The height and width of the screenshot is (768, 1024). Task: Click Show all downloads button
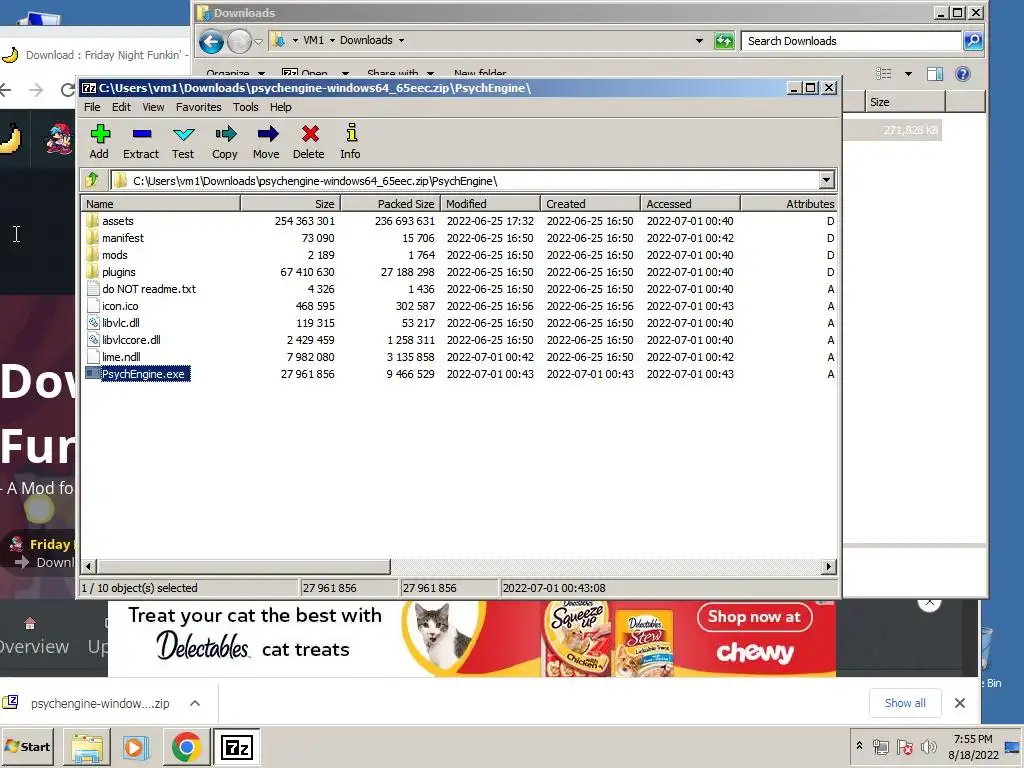(x=904, y=703)
